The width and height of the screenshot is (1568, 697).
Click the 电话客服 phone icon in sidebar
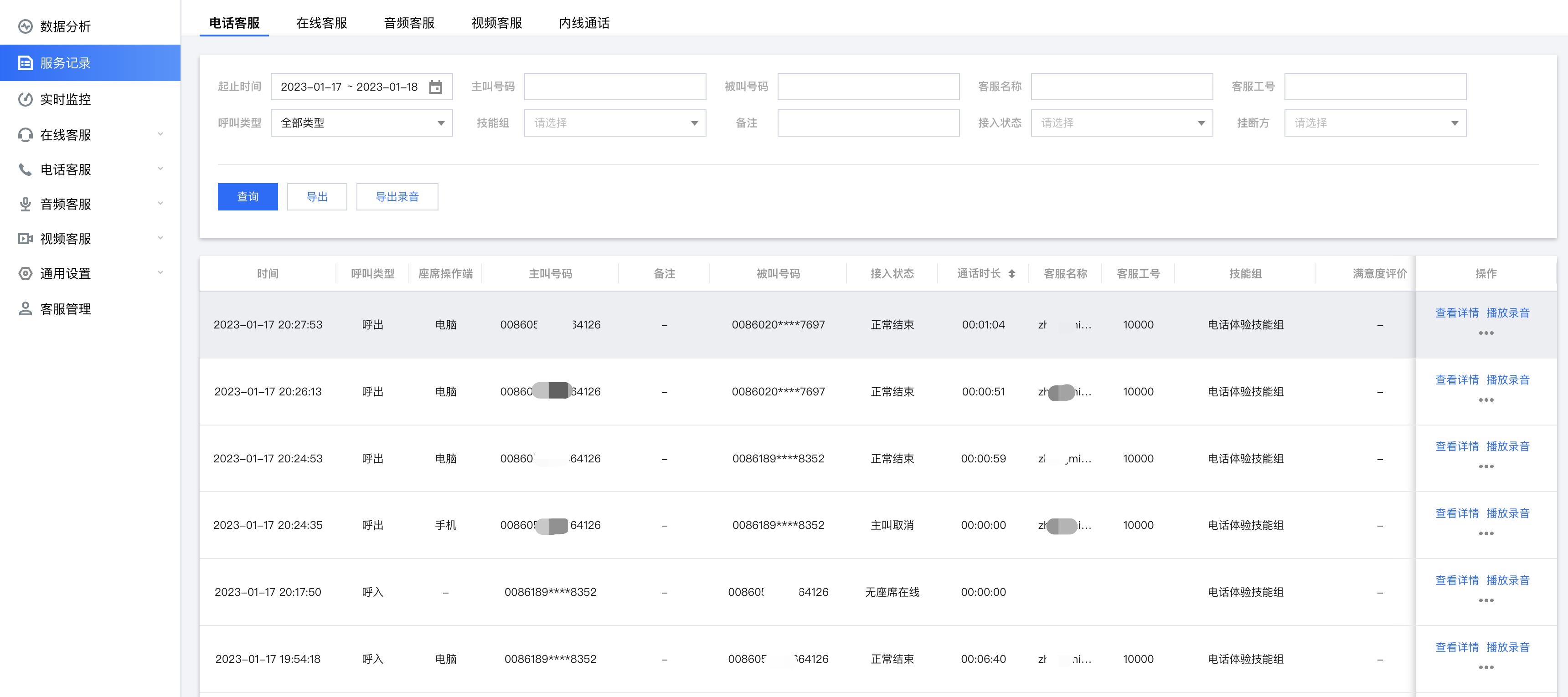[25, 169]
